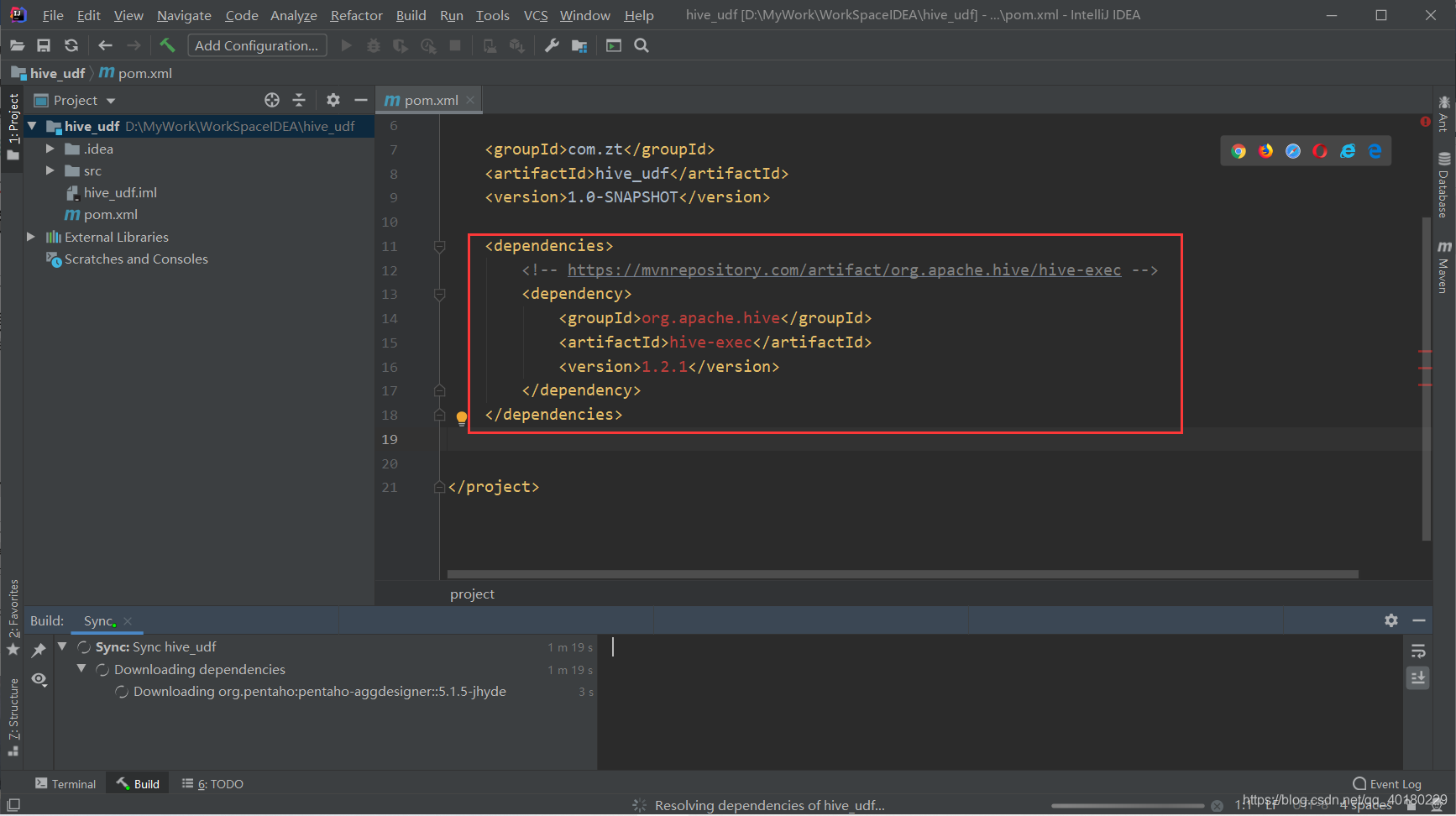The width and height of the screenshot is (1456, 816).
Task: Open pom.xml in Internet Explorer icon
Action: click(x=1348, y=151)
